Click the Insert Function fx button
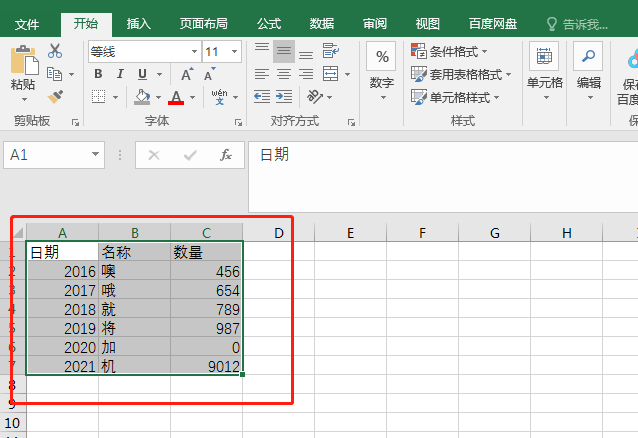This screenshot has width=638, height=438. (226, 155)
